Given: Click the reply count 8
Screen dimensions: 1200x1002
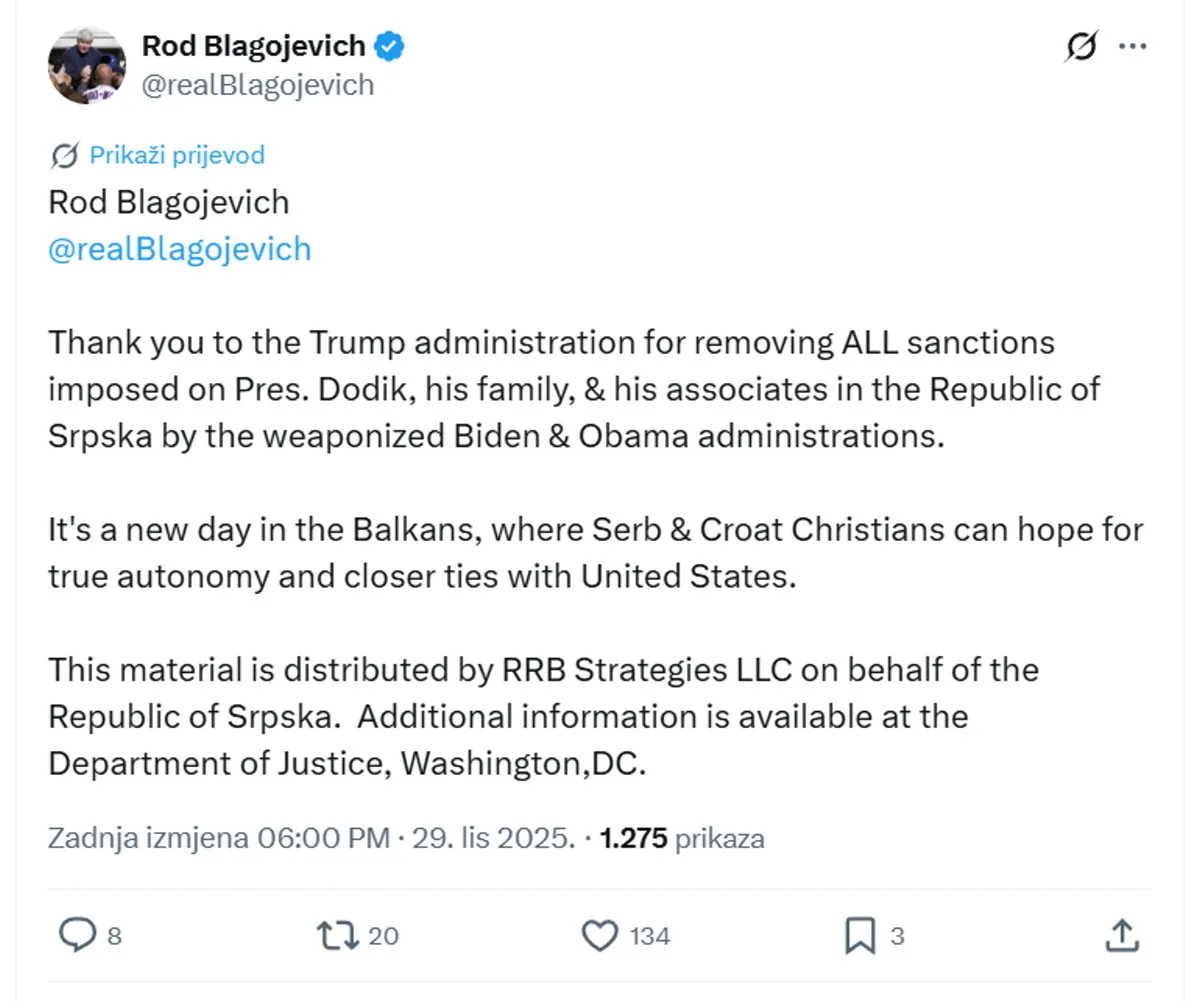Looking at the screenshot, I should tap(114, 936).
